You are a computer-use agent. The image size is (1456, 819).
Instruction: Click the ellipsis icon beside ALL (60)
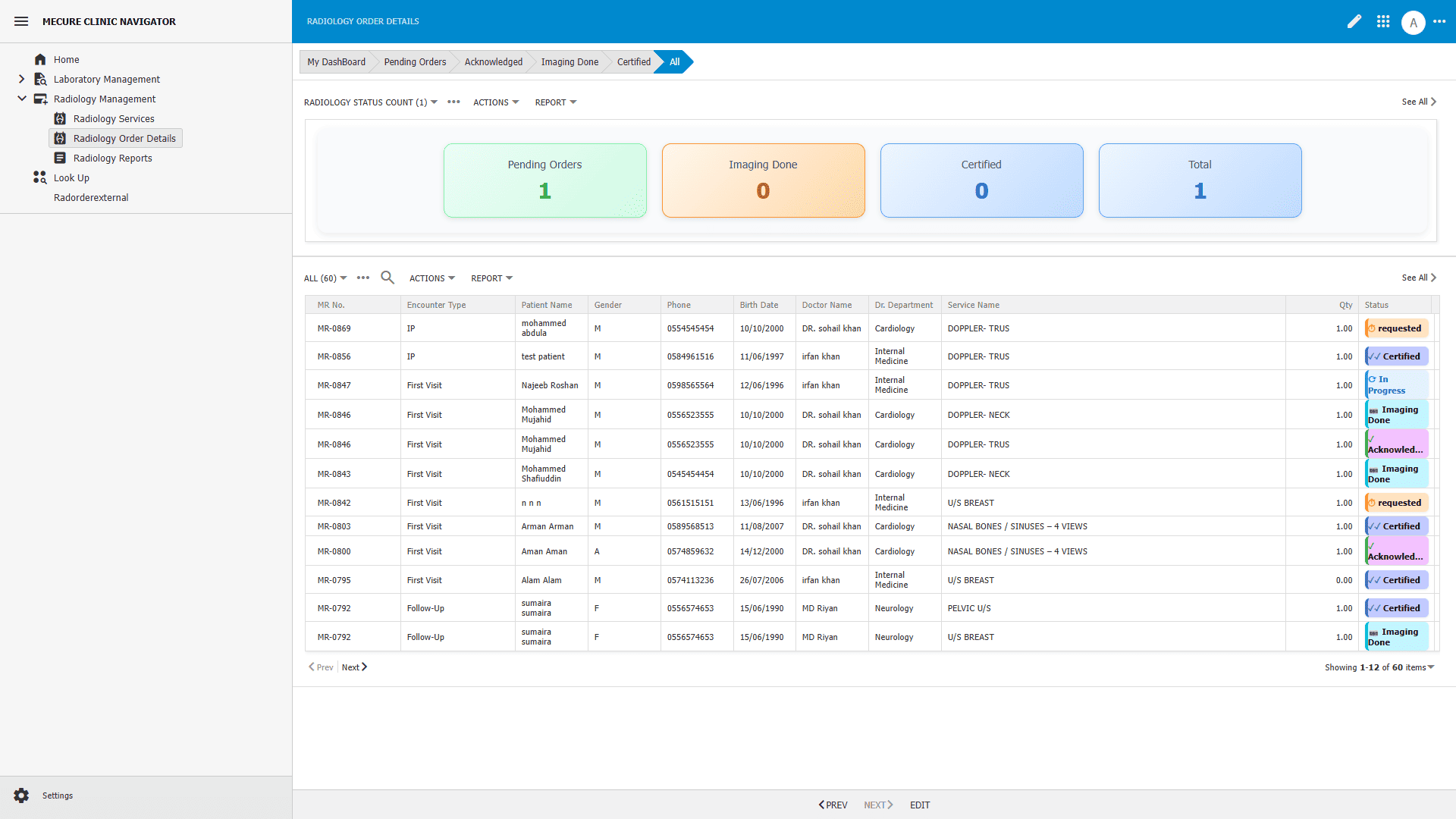point(363,278)
